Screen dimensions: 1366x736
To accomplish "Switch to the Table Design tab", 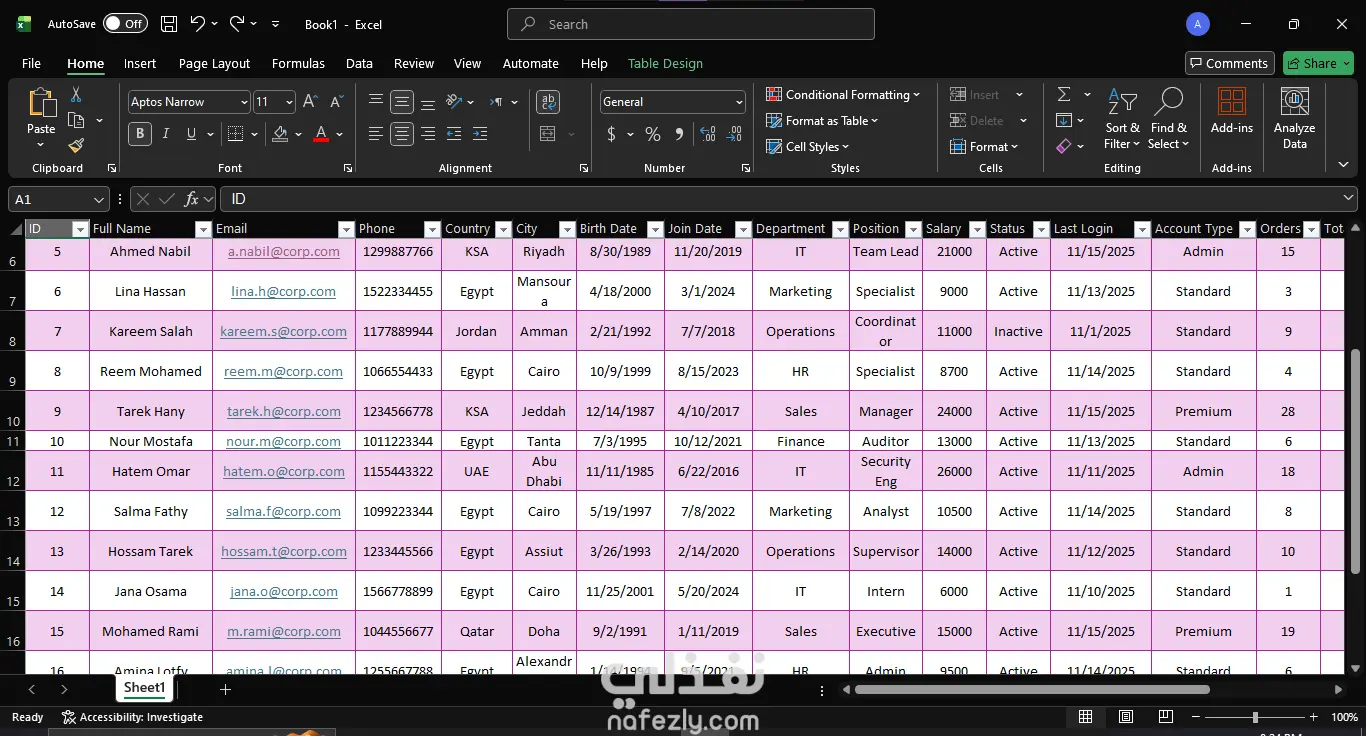I will pos(665,63).
